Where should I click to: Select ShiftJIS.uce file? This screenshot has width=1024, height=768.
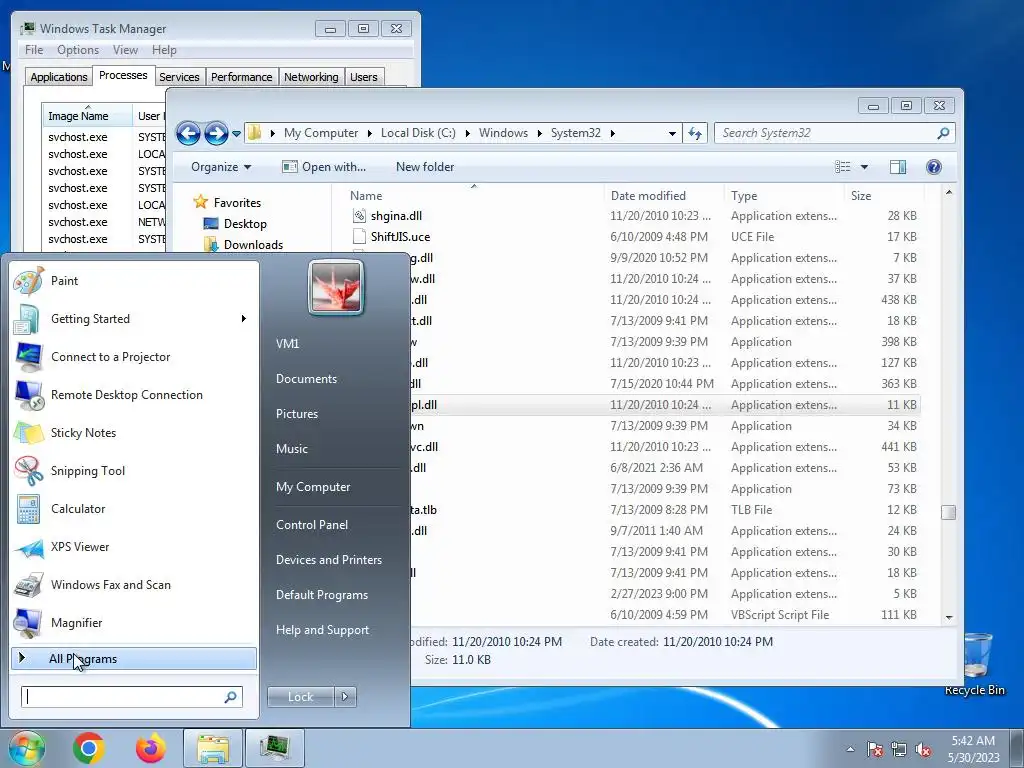pos(400,237)
